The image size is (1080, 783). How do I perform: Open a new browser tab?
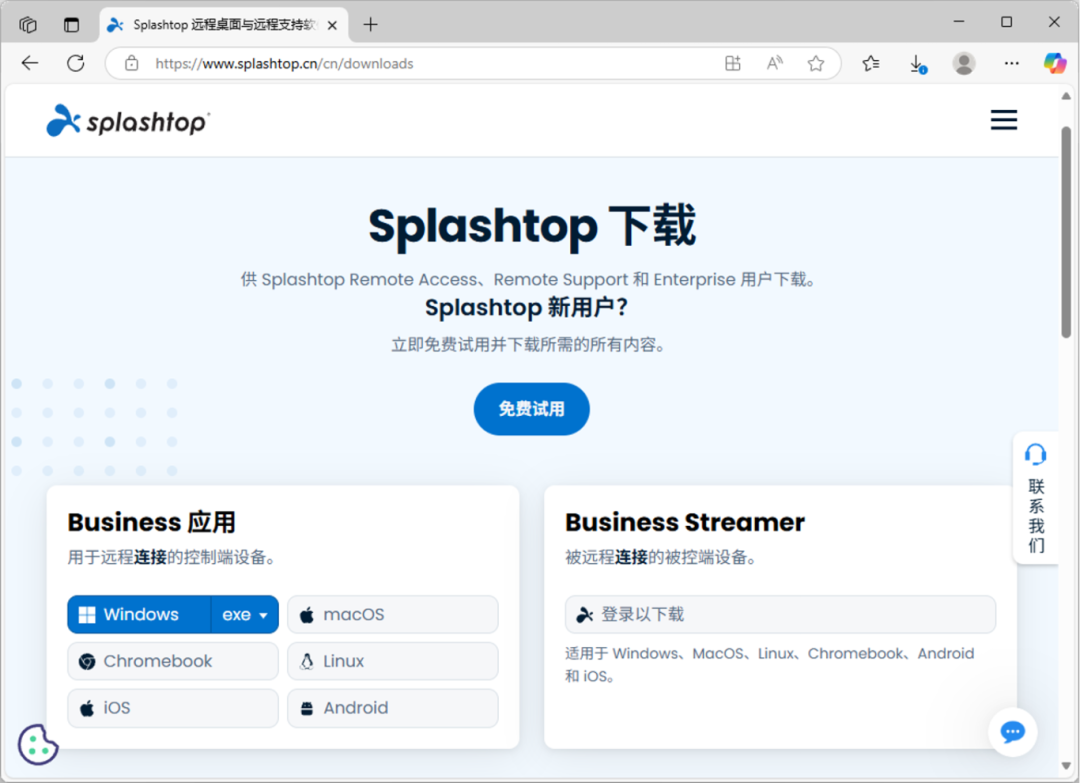click(371, 25)
